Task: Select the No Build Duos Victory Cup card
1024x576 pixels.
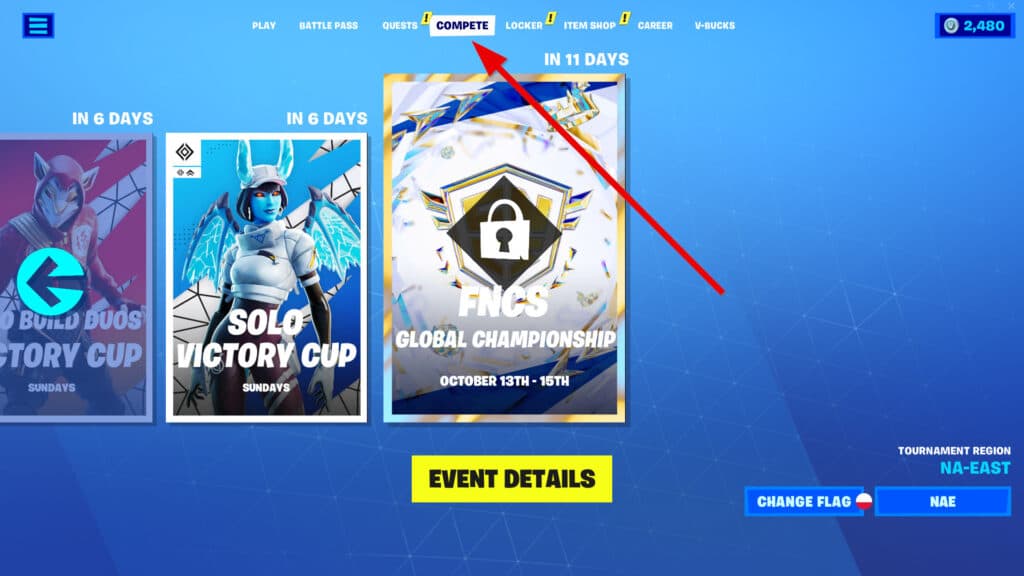Action: [x=76, y=278]
